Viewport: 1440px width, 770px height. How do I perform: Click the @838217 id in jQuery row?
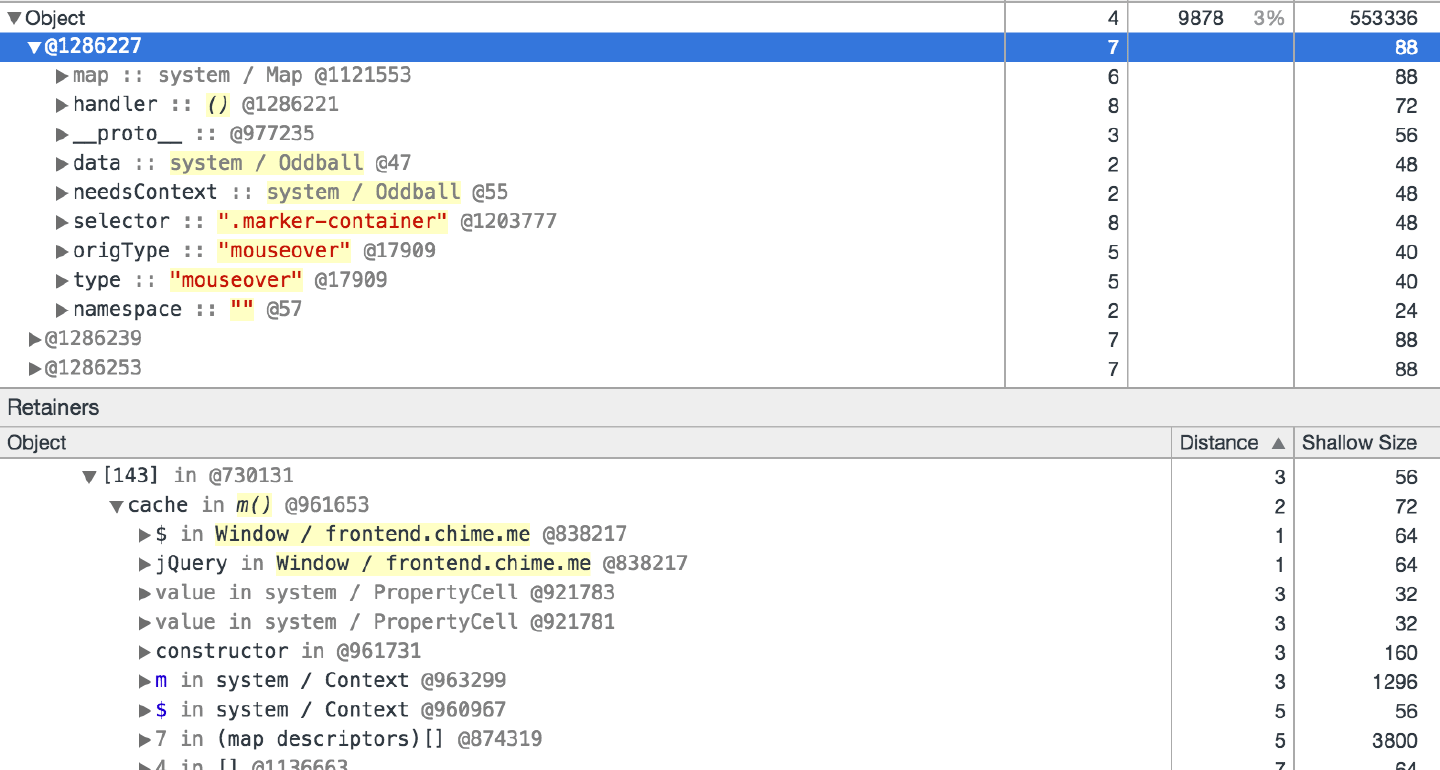645,564
